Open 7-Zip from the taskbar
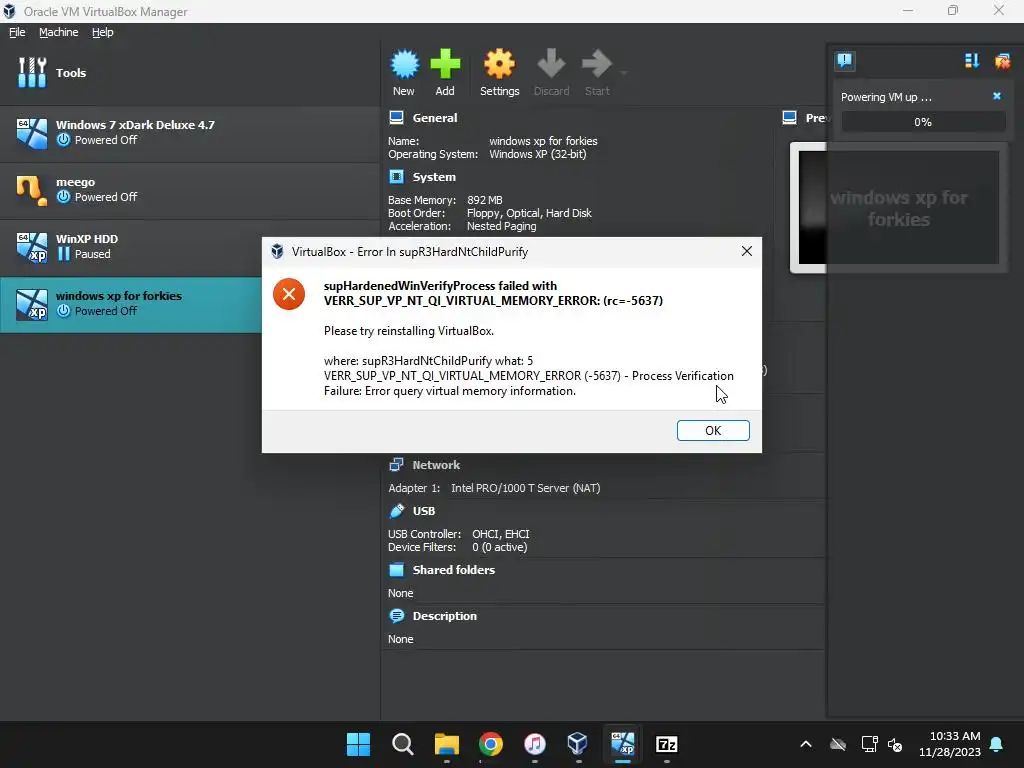Screen dimensions: 1024x768 point(666,744)
